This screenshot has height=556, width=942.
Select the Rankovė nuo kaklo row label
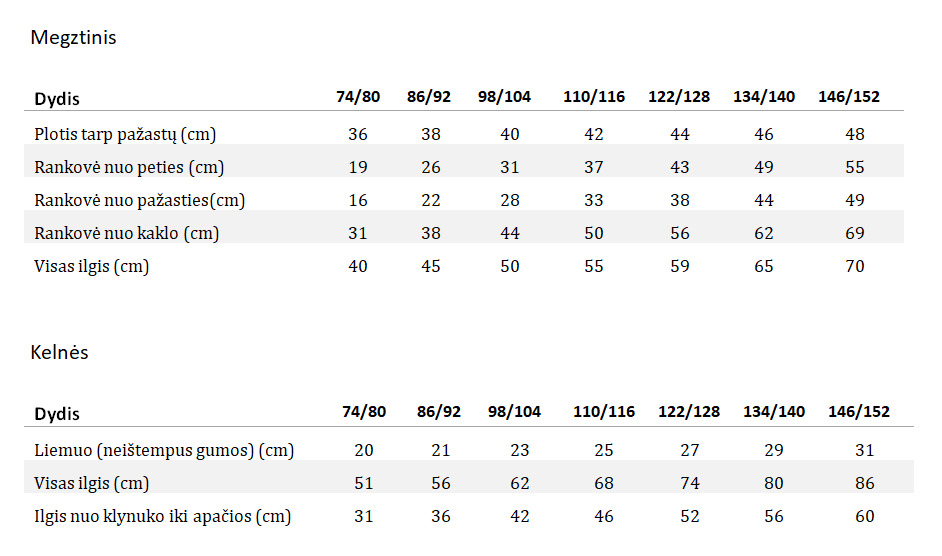(x=127, y=233)
